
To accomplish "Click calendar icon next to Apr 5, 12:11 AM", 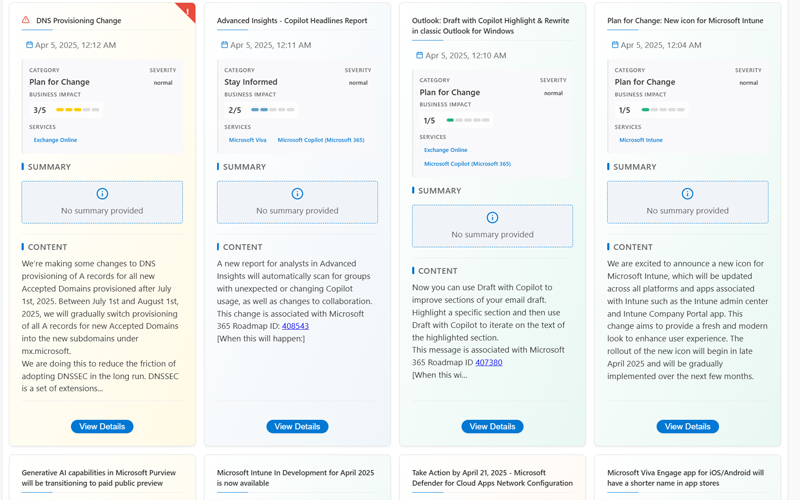I will click(224, 45).
